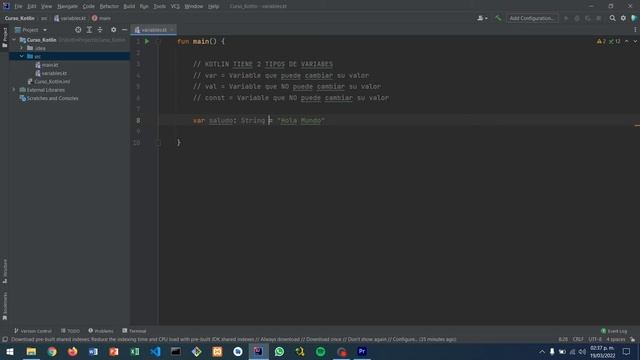
Task: Select Curso_Kotlin.iml file
Action: point(49,82)
